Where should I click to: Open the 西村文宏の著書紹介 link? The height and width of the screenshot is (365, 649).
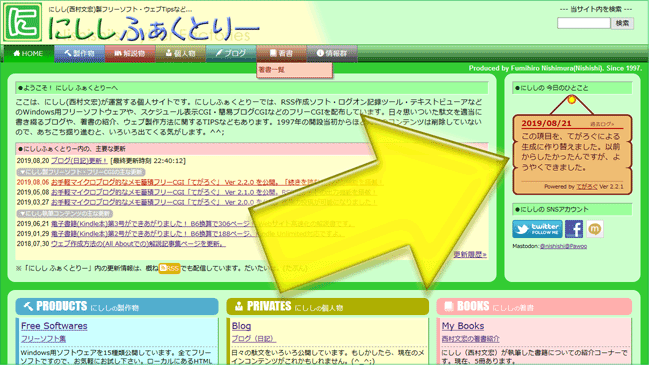click(x=471, y=339)
